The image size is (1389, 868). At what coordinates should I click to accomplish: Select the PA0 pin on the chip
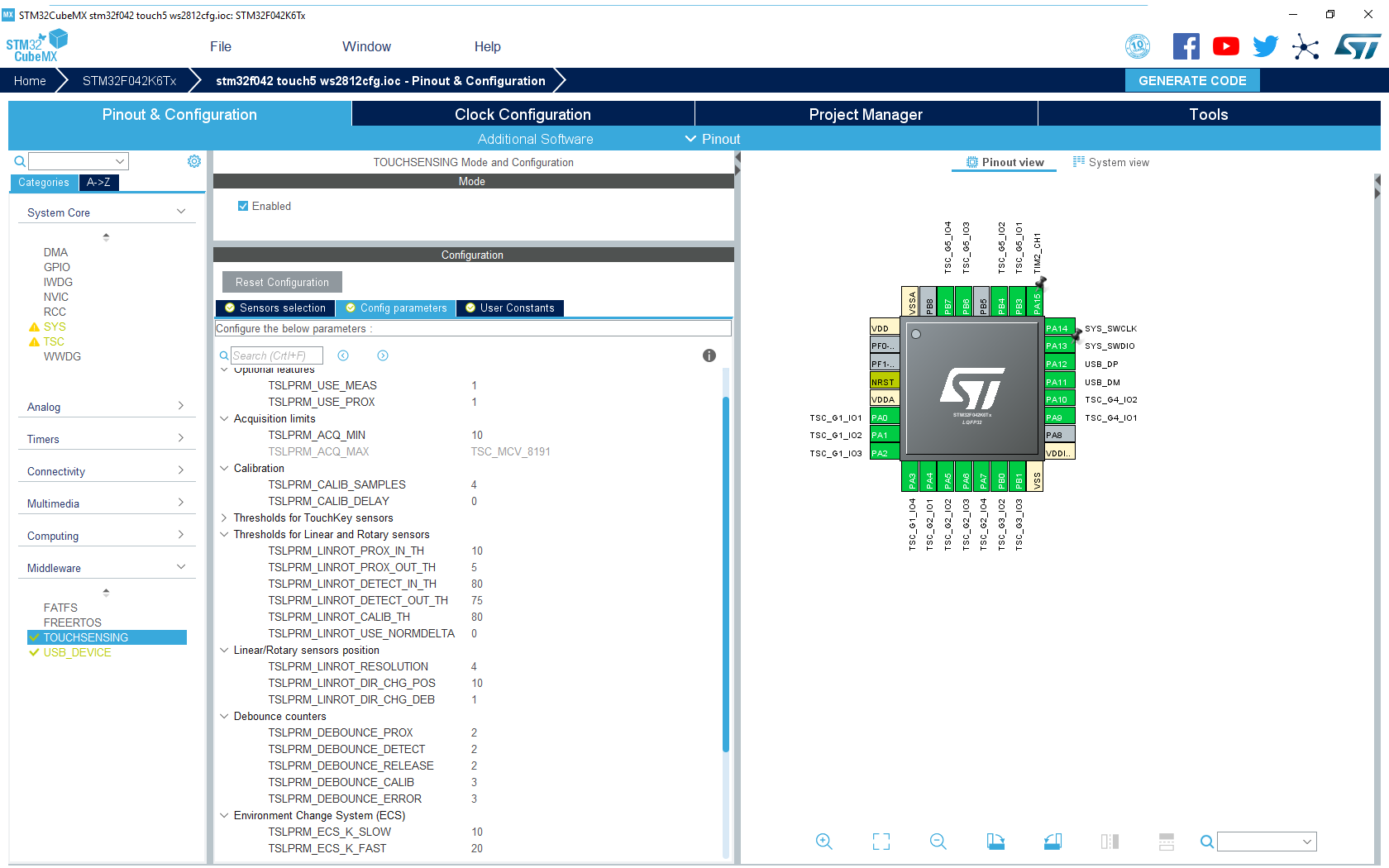point(885,417)
